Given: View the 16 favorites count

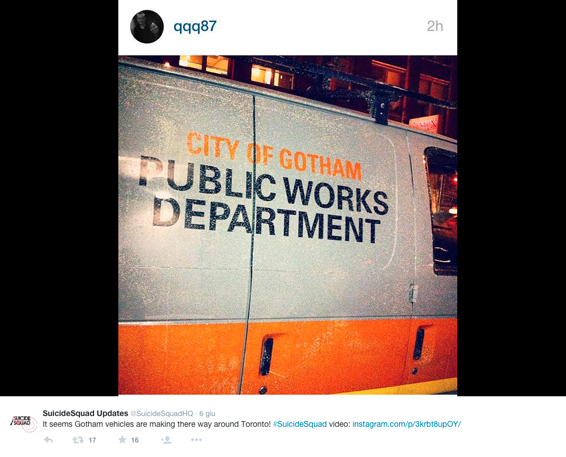Looking at the screenshot, I should click(x=135, y=440).
